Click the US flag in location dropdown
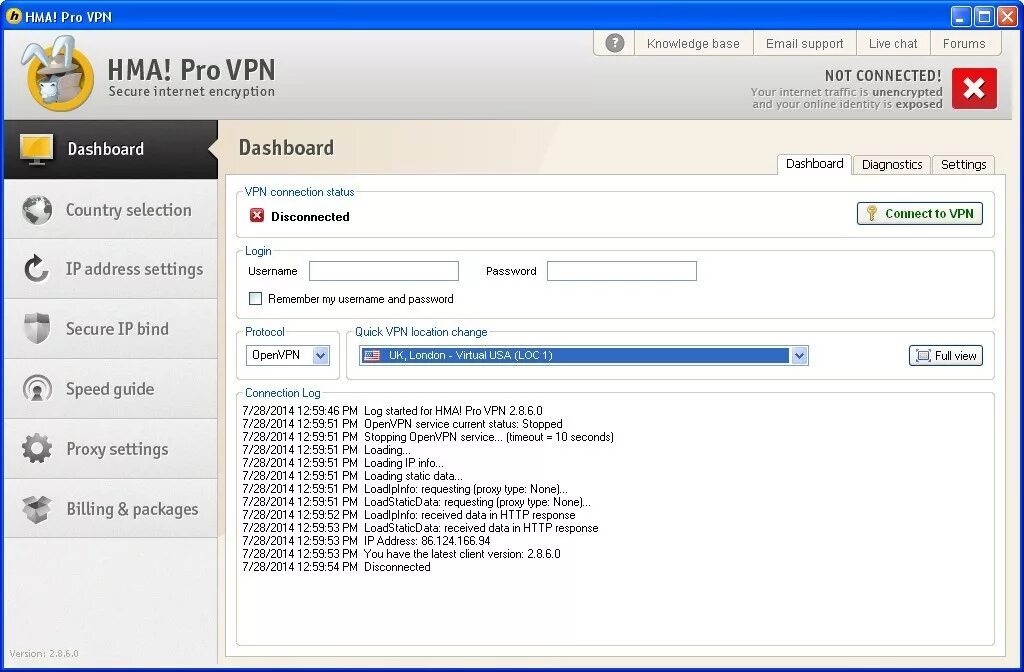1024x672 pixels. [x=372, y=355]
